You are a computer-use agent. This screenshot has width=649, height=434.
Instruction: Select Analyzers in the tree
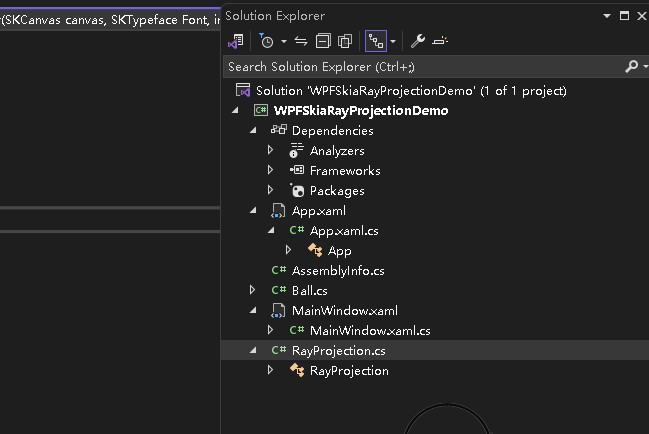coord(337,151)
